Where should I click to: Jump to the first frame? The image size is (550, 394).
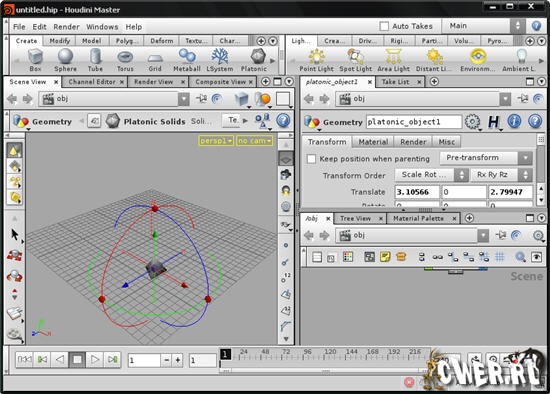pos(24,359)
